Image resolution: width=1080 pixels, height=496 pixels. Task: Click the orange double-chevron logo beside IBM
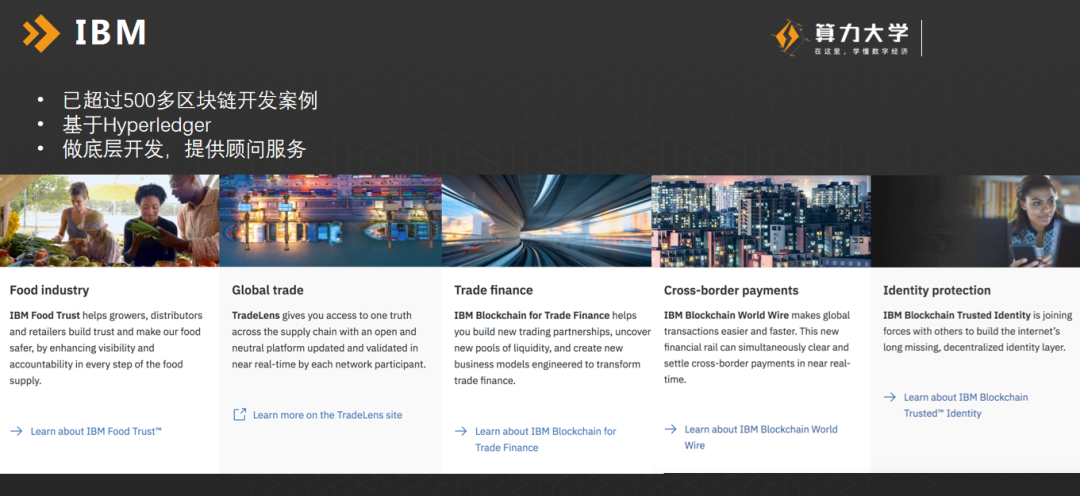click(41, 33)
